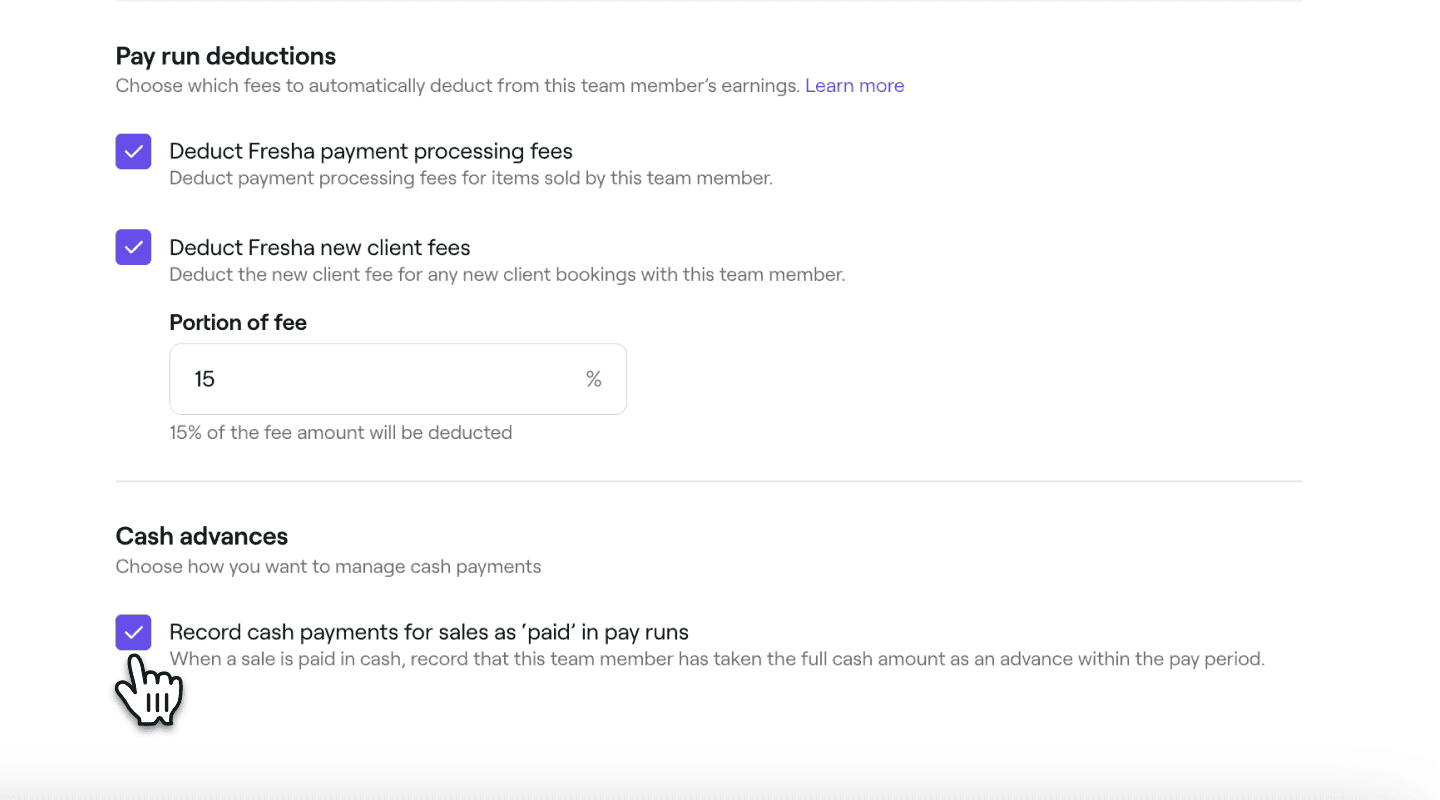
Task: Click the 'Portion of fee' label
Action: pyautogui.click(x=238, y=323)
